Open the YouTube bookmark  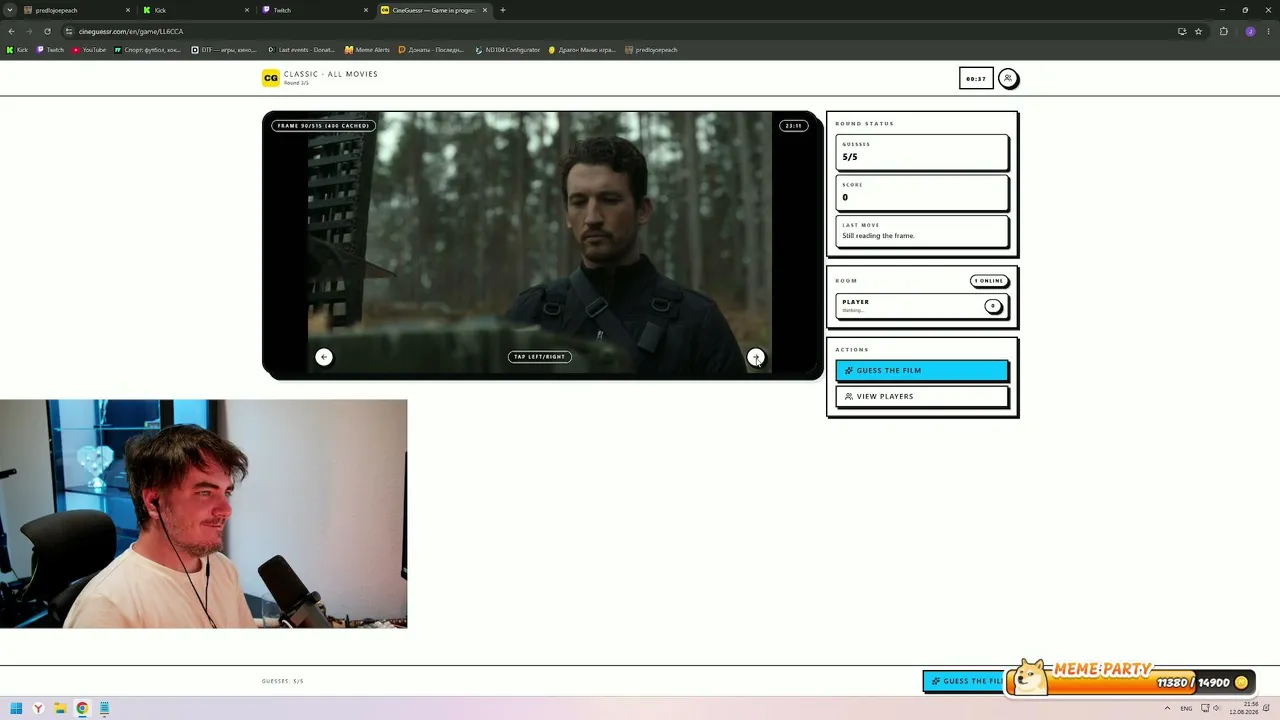[89, 50]
